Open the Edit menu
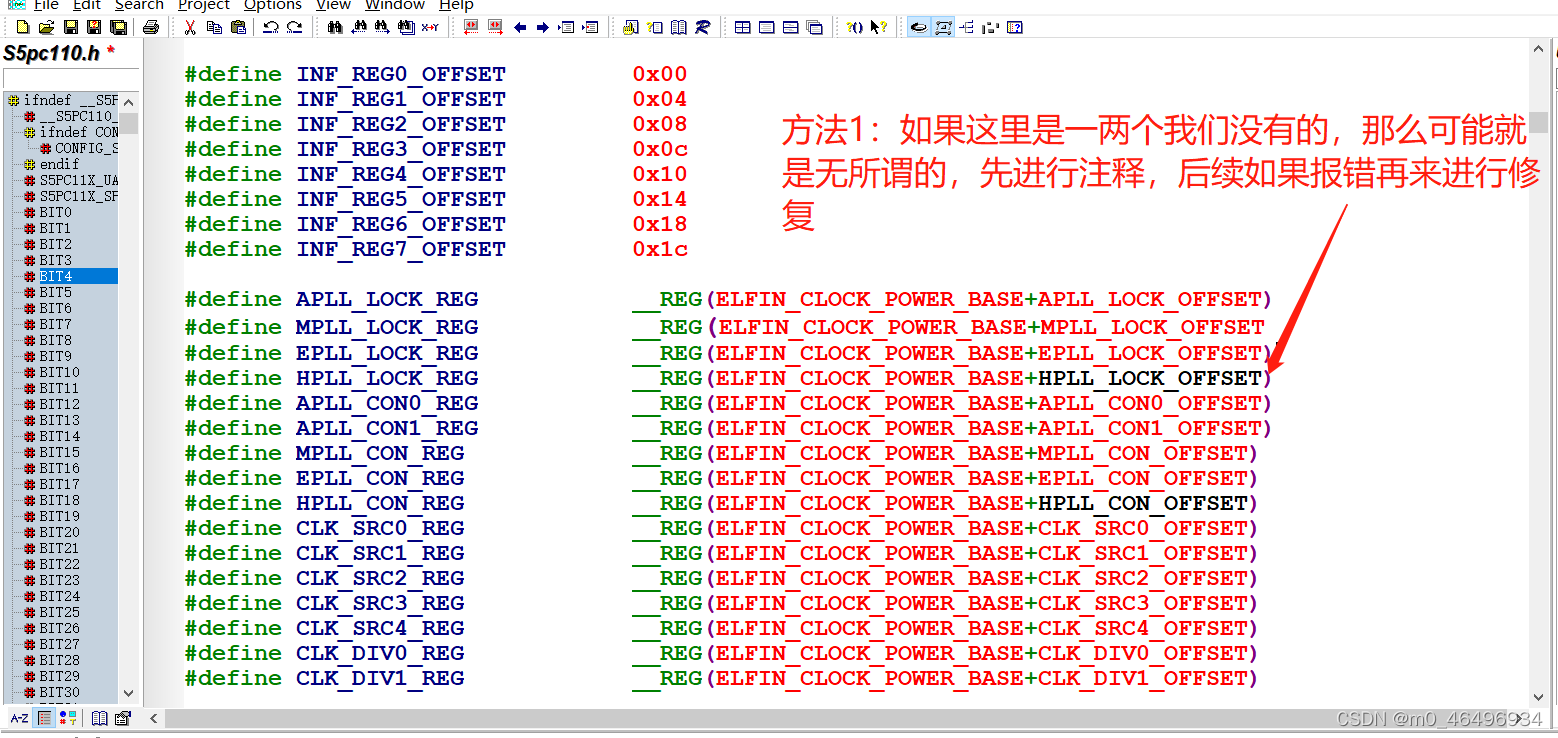1558x738 pixels. coord(87,5)
